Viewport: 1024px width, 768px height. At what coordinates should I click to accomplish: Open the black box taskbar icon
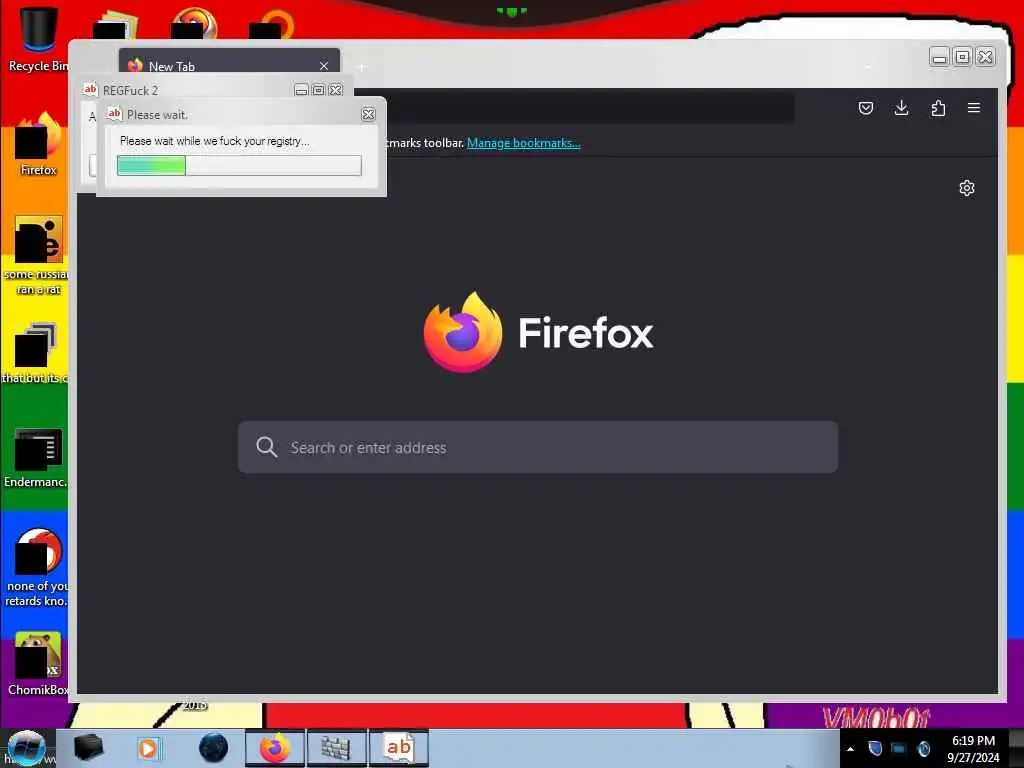[89, 748]
